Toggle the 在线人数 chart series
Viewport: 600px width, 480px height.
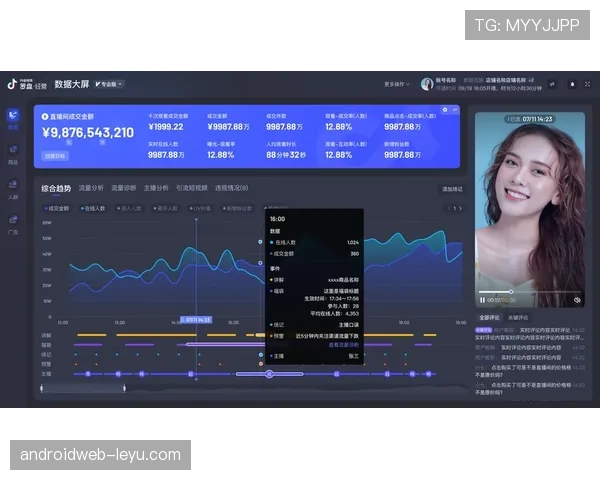pyautogui.click(x=93, y=209)
